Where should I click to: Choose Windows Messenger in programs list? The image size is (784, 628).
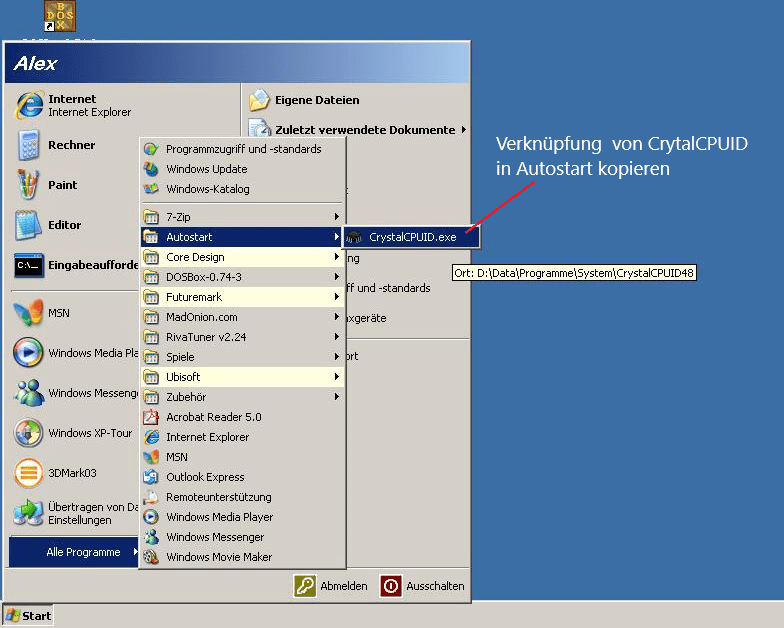(x=242, y=537)
